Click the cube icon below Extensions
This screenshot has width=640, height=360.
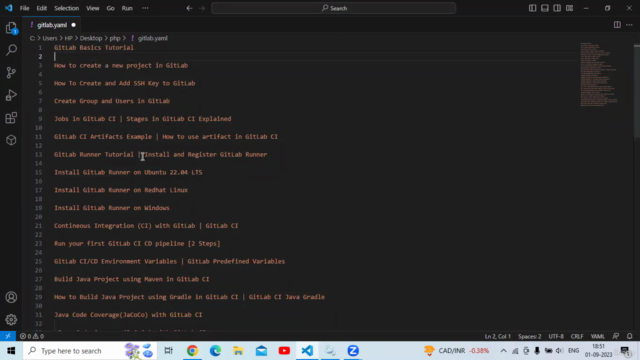(x=11, y=140)
